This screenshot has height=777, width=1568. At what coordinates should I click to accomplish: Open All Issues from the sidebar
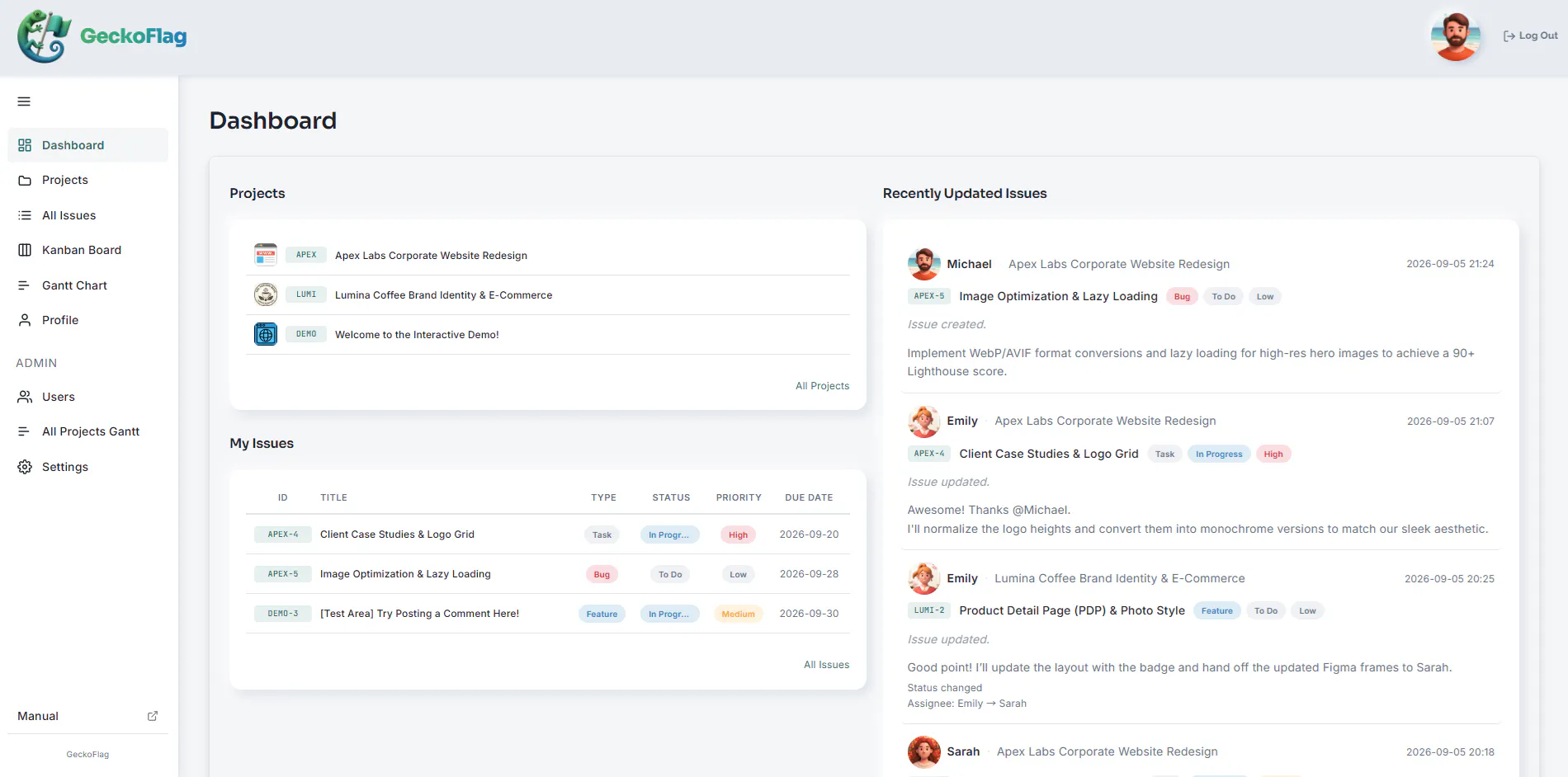point(87,215)
